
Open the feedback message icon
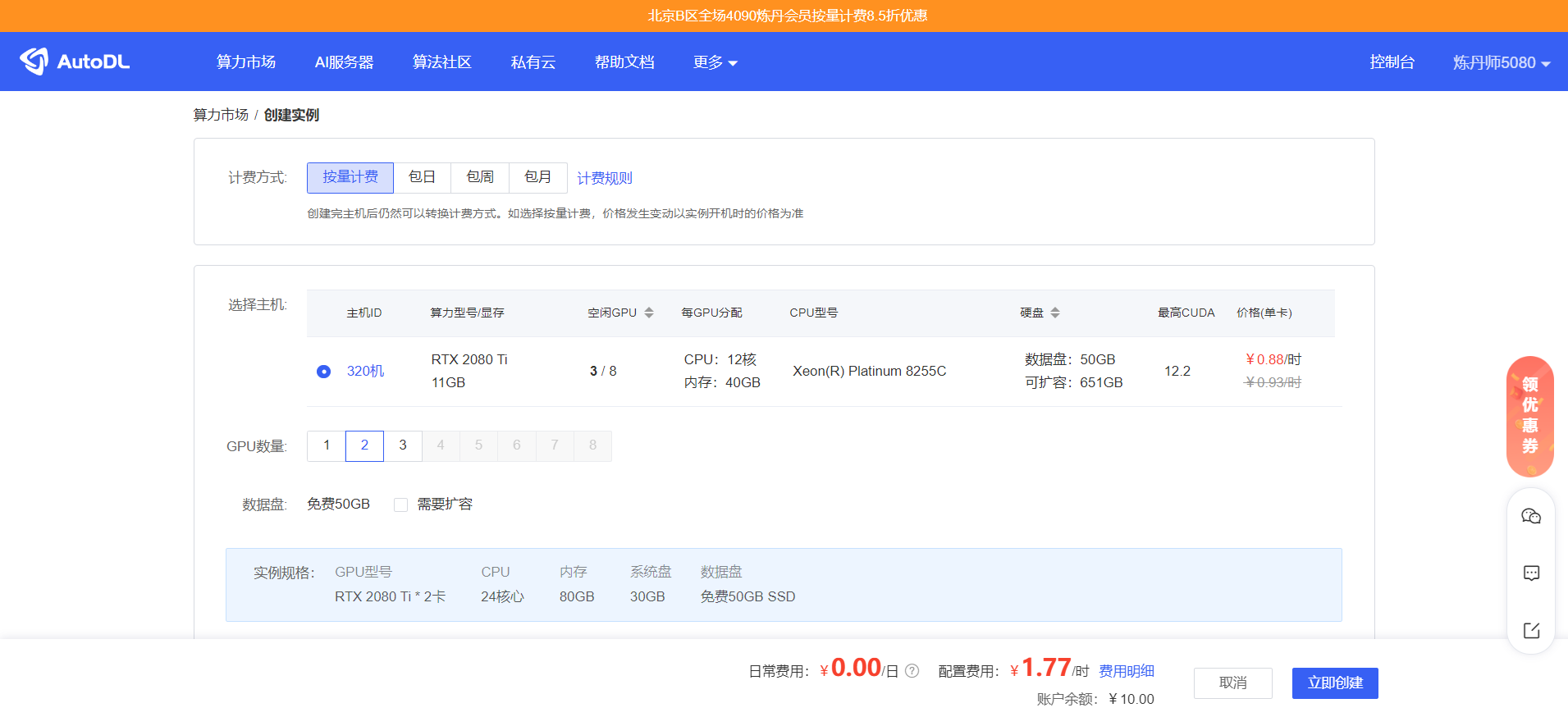1531,573
